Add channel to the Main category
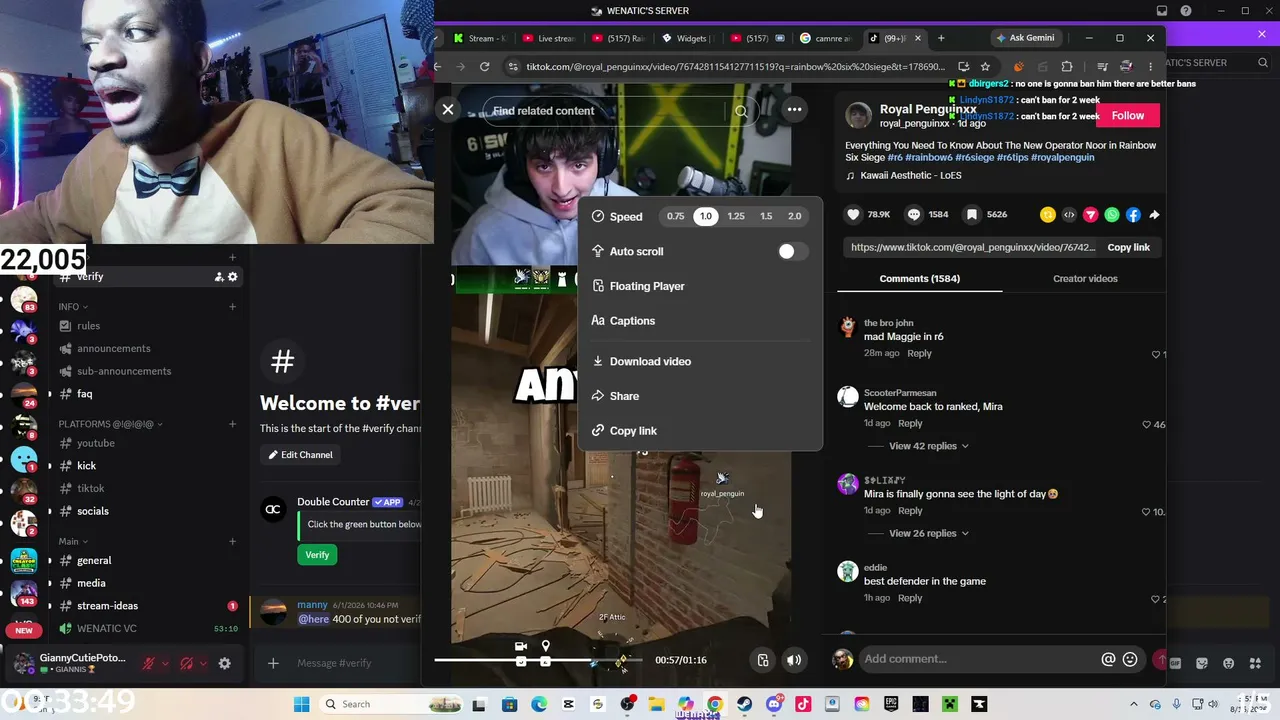 pos(232,541)
